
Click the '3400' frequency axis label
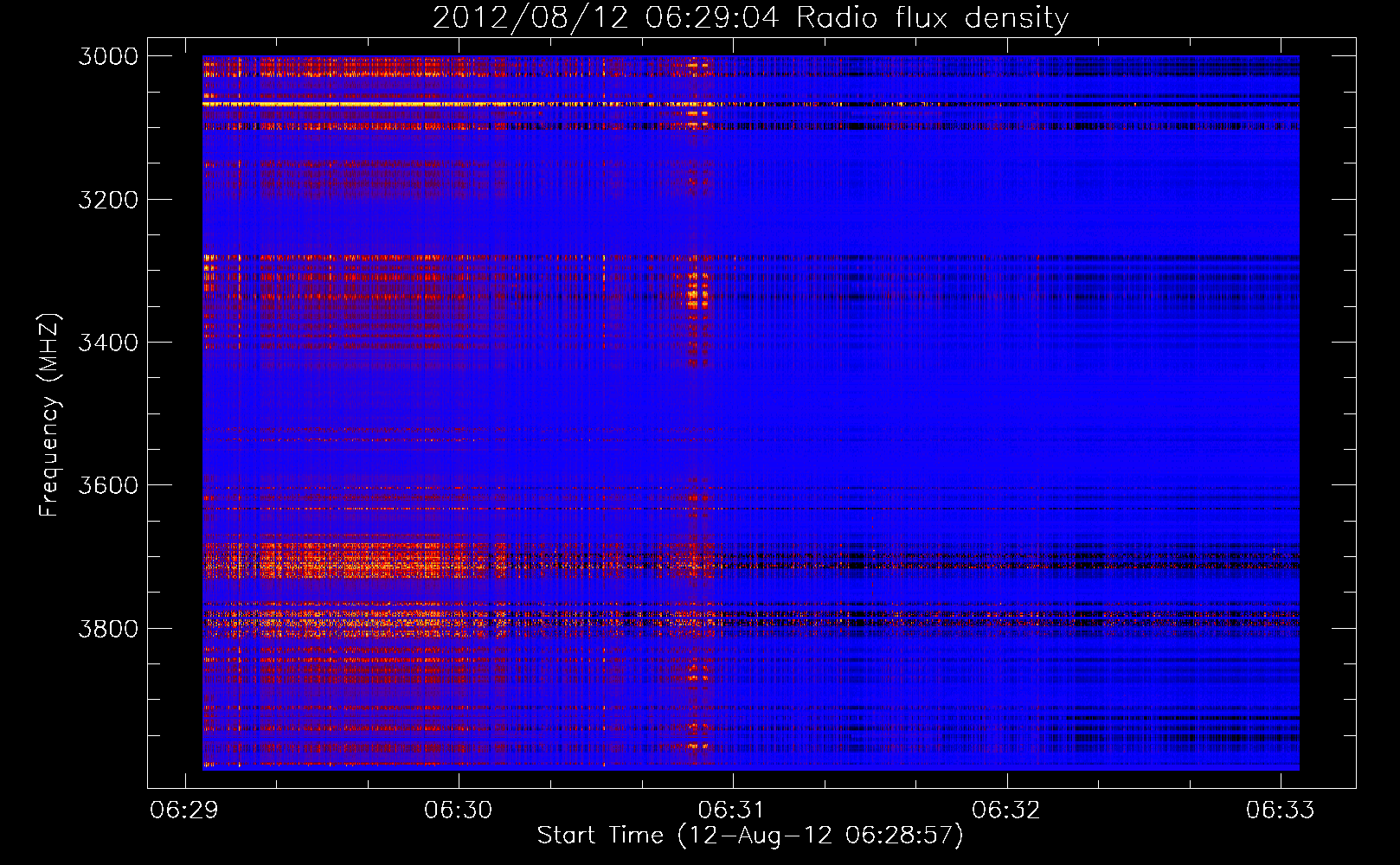(x=108, y=343)
